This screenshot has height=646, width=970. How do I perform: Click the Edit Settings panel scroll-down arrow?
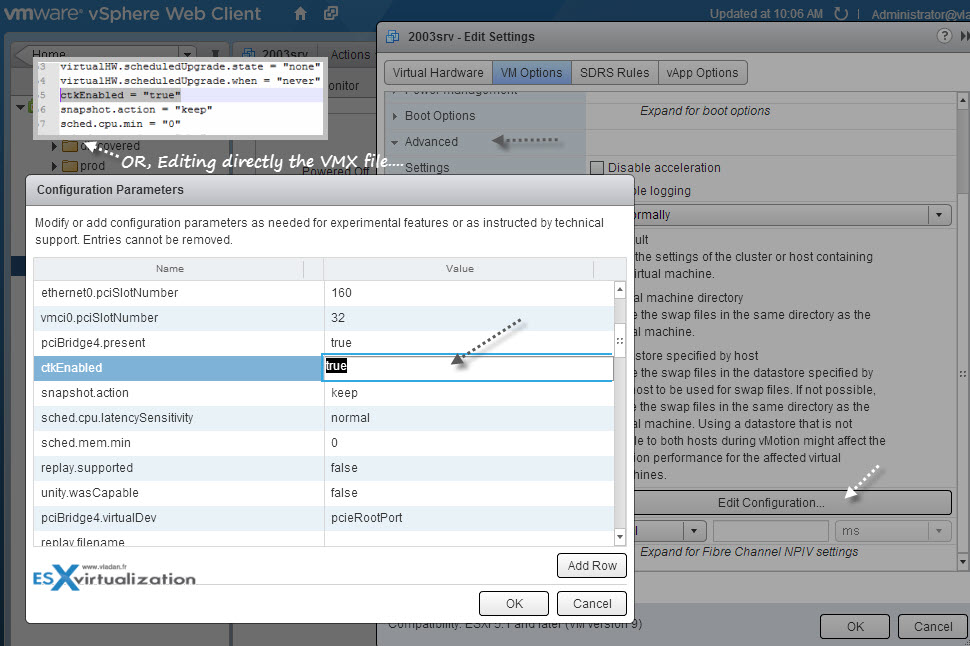click(963, 561)
